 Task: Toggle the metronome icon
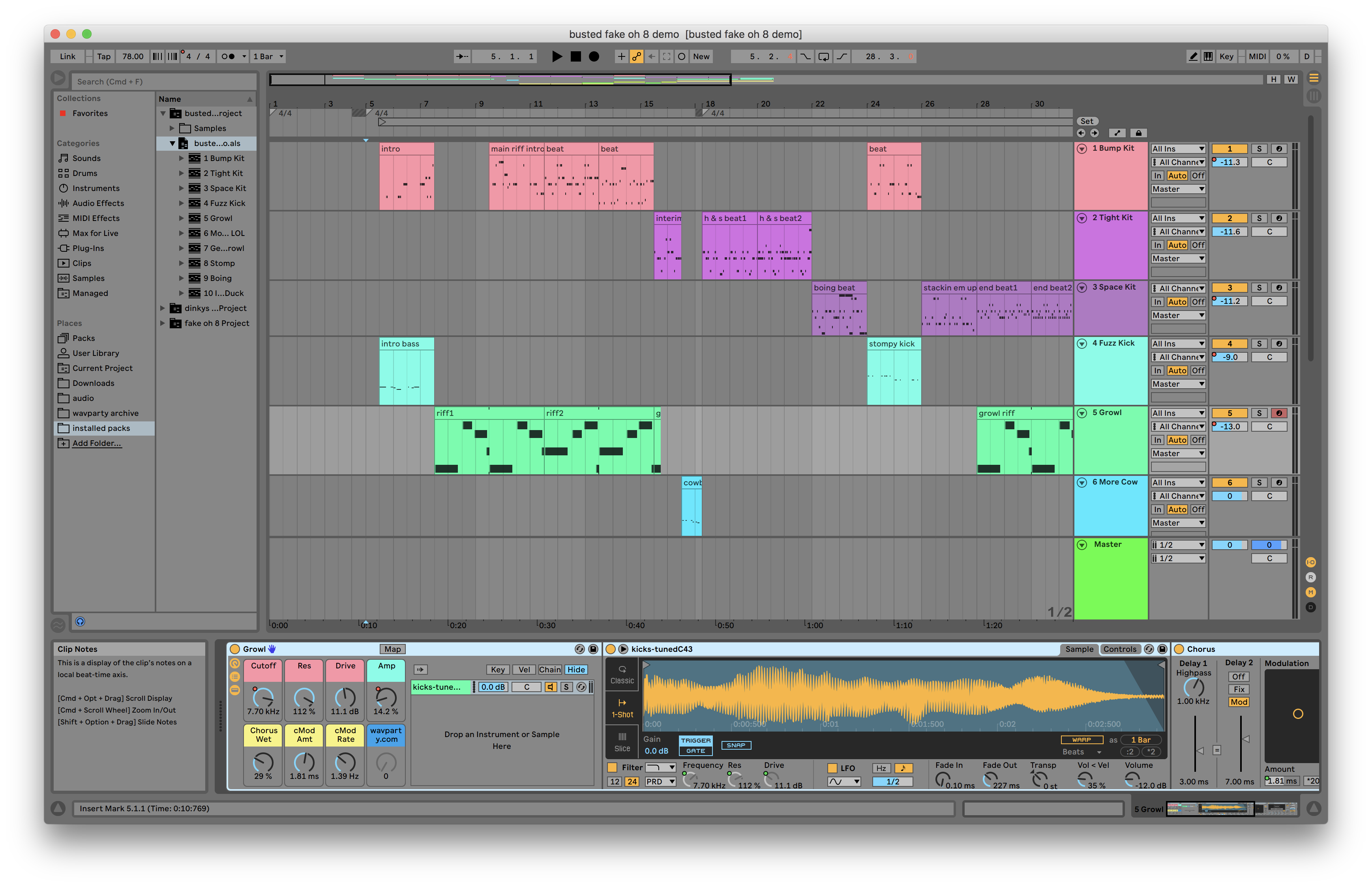(x=228, y=56)
